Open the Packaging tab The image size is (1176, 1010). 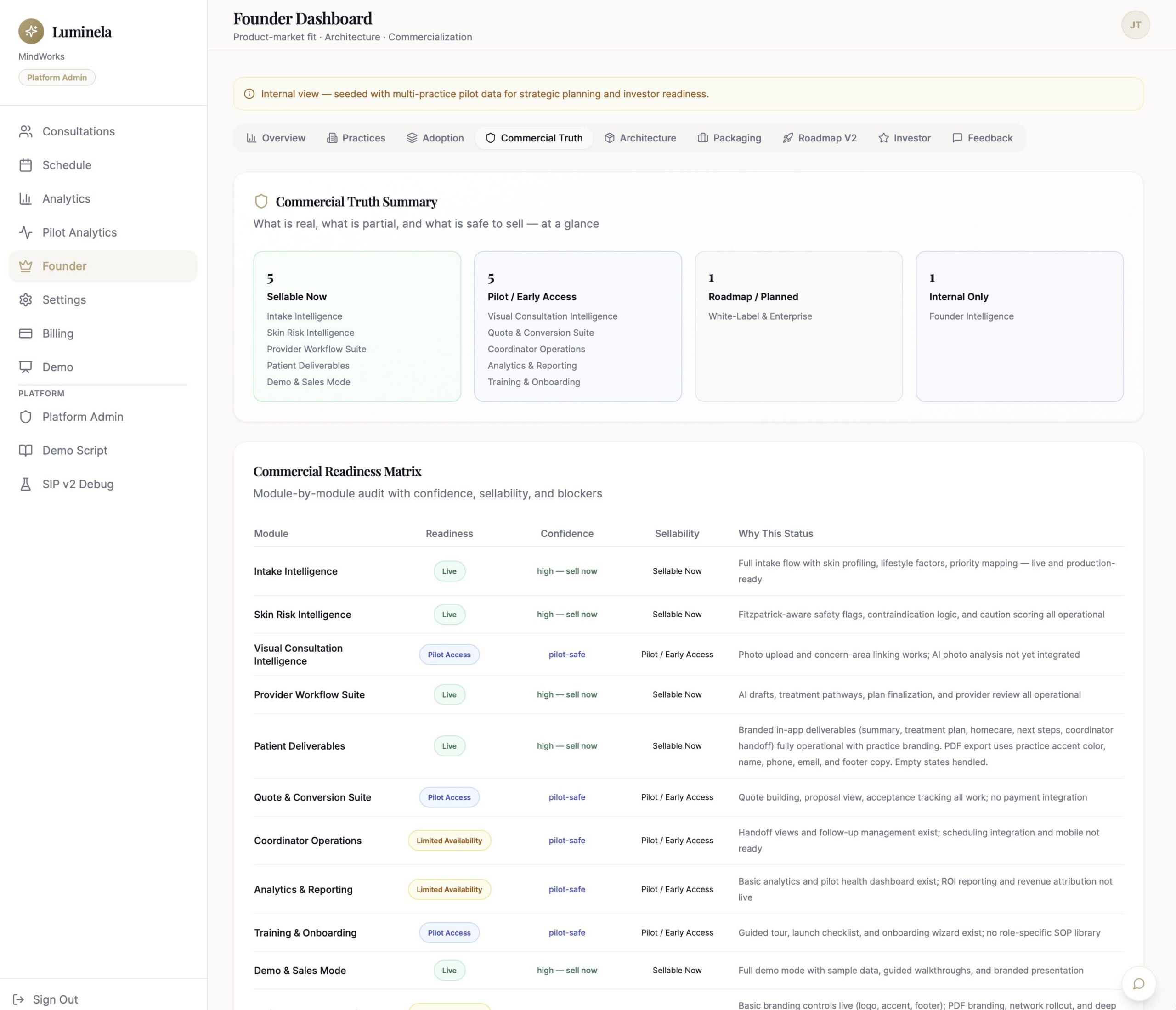click(x=729, y=138)
